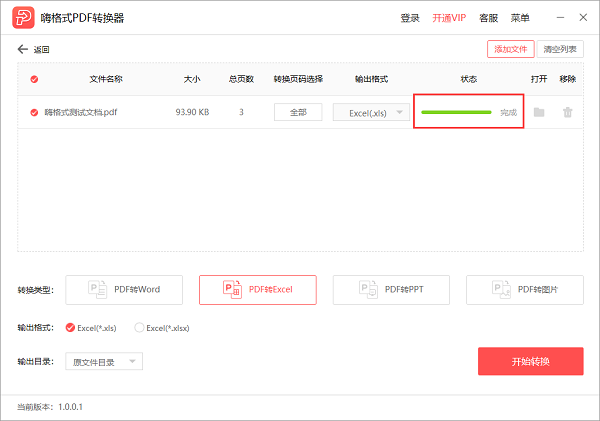Open output folder icon for 嗨格式测试文档.pdf
This screenshot has height=421, width=600.
click(539, 112)
